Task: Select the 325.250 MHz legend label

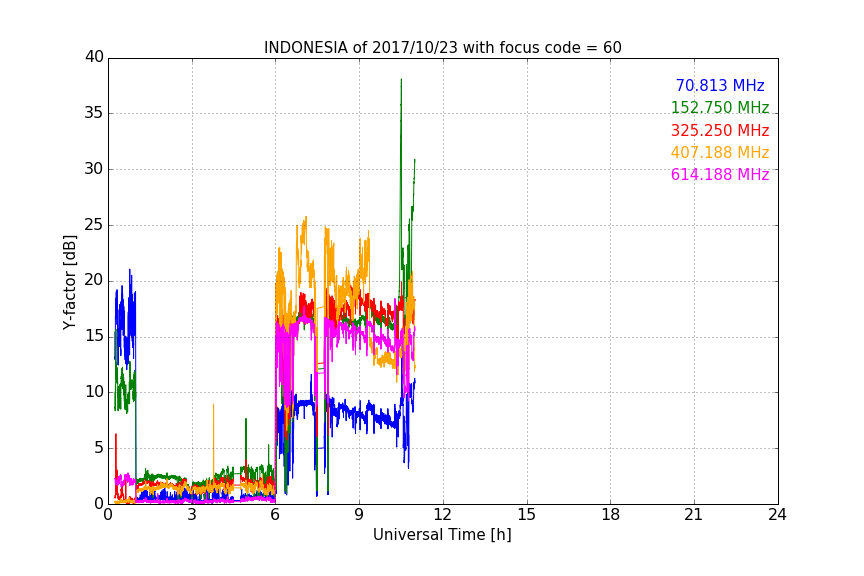Action: coord(720,130)
